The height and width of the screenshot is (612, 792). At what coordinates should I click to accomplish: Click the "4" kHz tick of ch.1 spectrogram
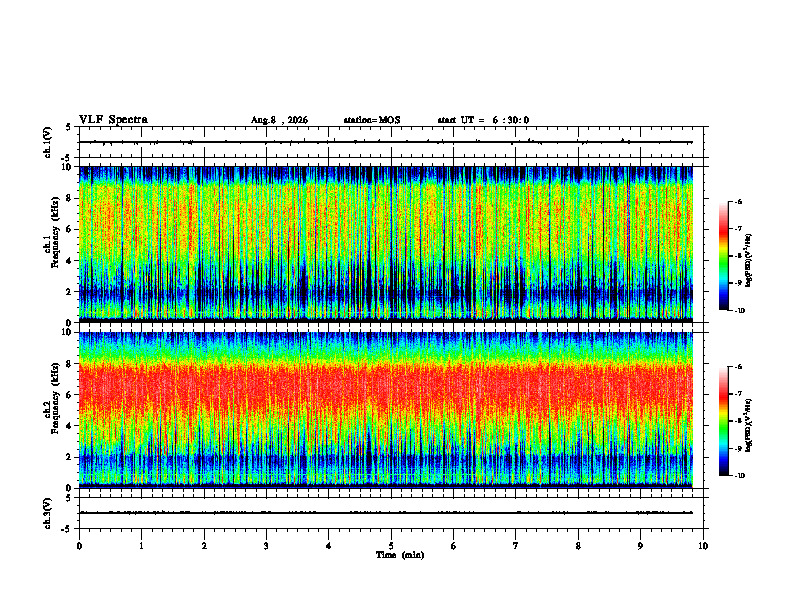pos(70,261)
